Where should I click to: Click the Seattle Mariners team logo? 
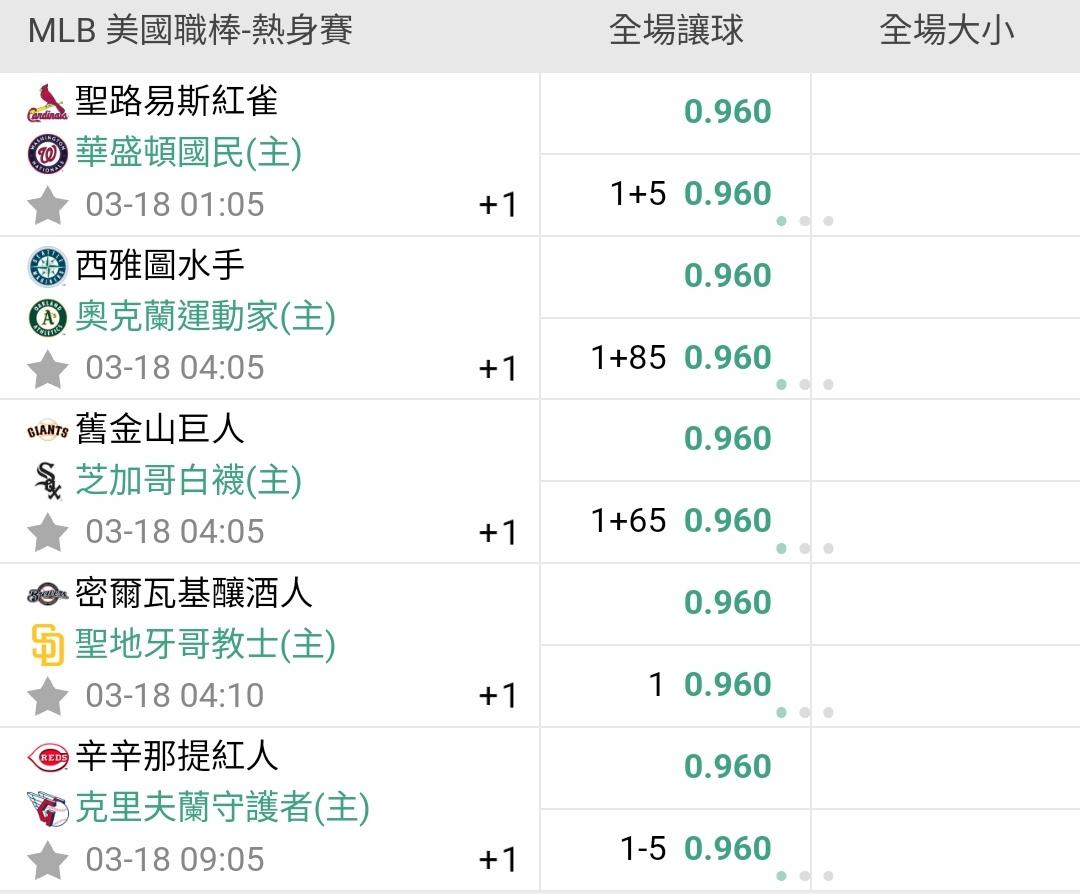pos(47,266)
